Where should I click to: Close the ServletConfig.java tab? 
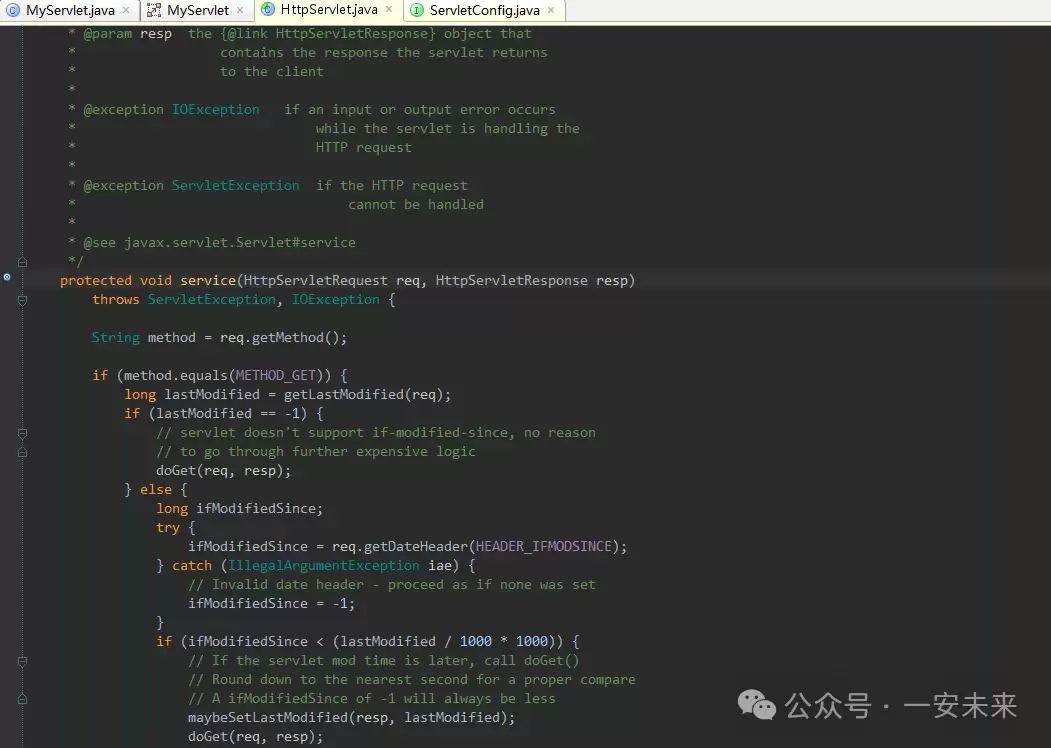(551, 10)
